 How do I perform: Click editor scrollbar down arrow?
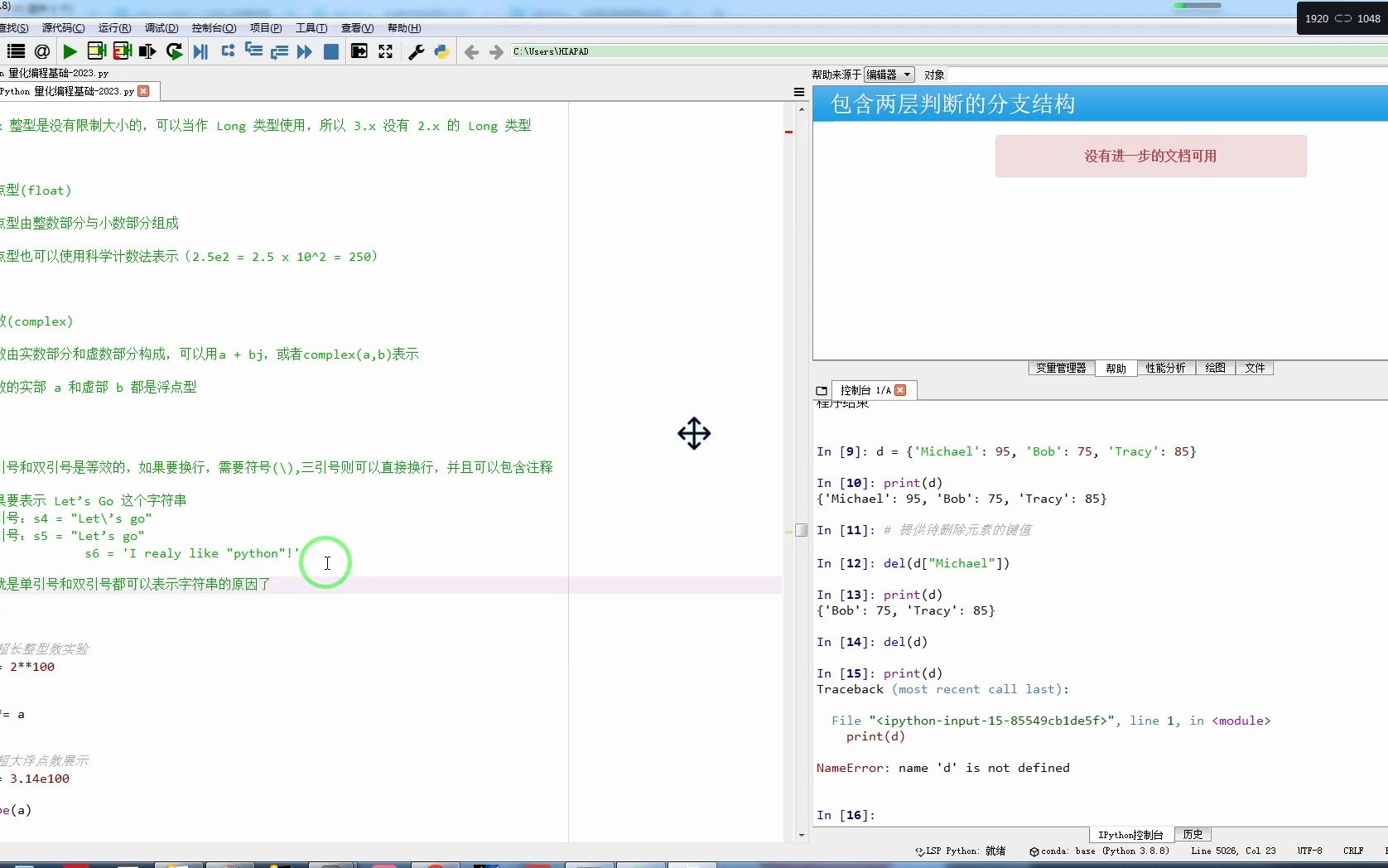[802, 836]
